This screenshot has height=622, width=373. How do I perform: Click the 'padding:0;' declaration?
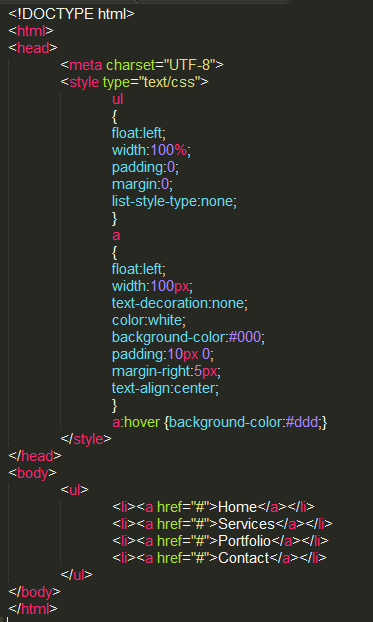click(145, 167)
